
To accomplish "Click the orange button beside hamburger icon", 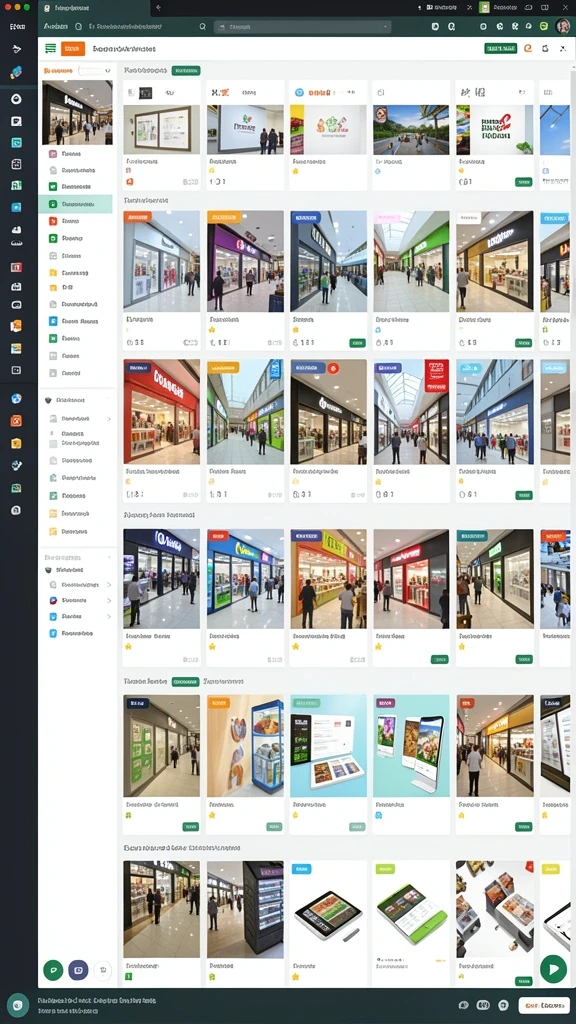I will click(72, 49).
